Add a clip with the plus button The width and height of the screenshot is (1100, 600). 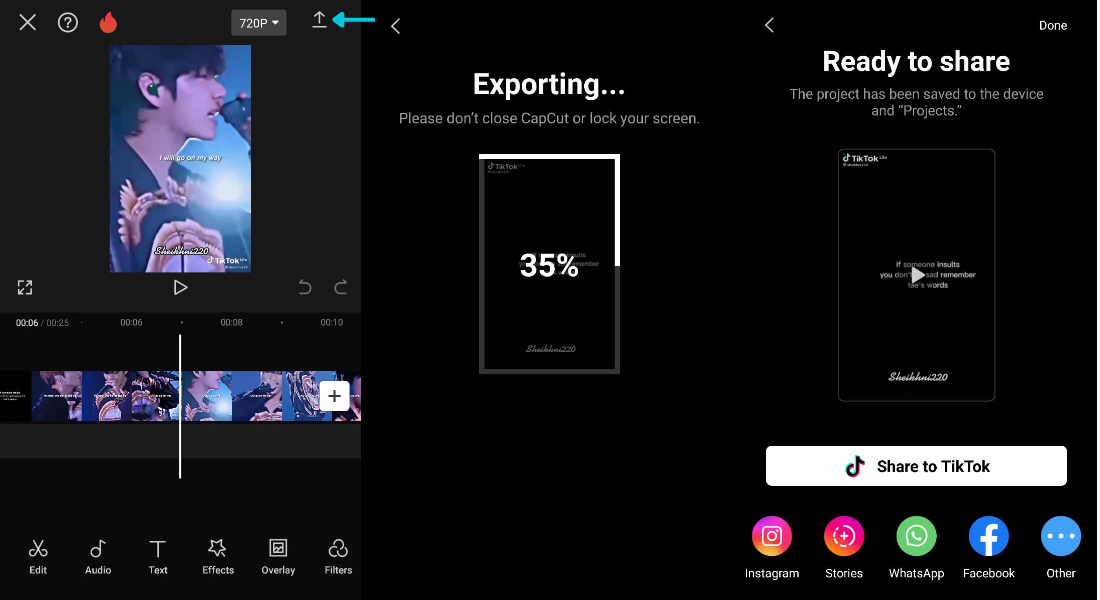coord(335,396)
